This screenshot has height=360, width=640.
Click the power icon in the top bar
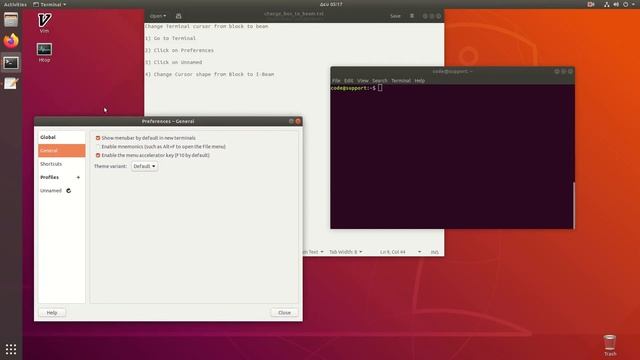[625, 4]
